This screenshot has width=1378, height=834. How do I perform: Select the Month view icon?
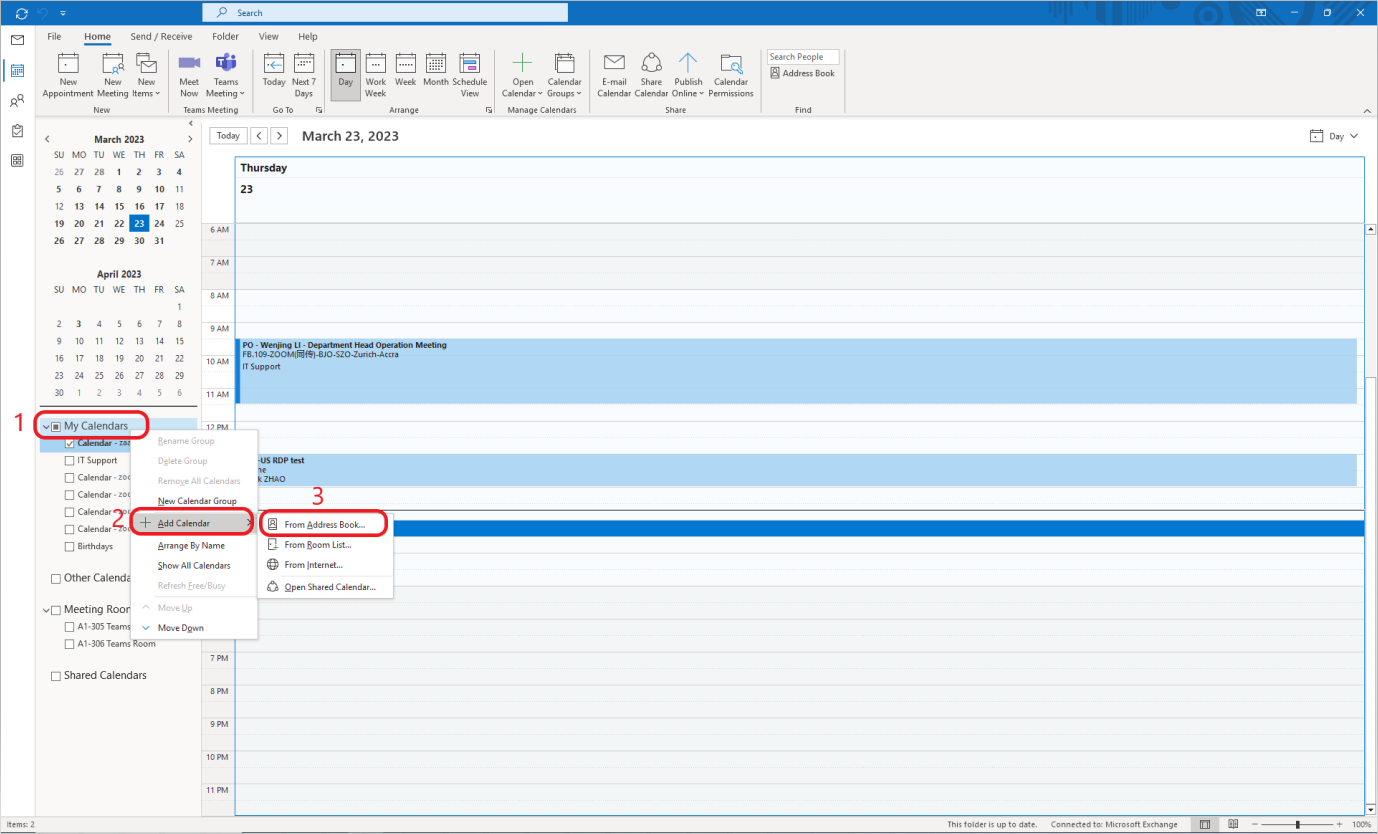[435, 74]
